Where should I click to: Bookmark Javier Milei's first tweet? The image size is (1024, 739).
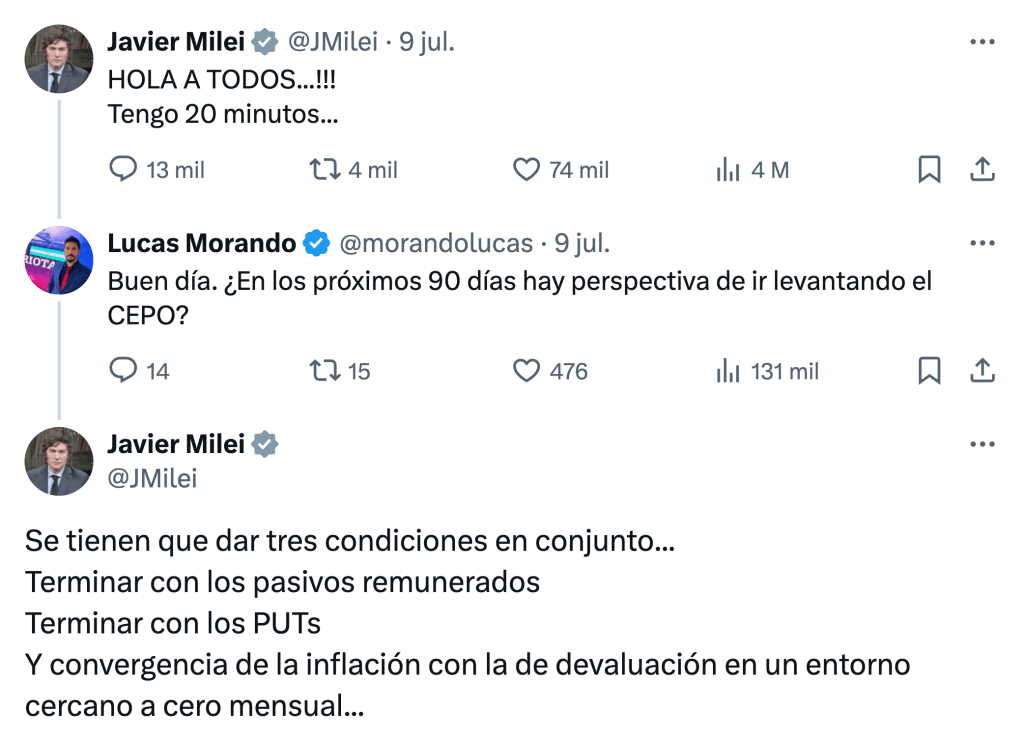pyautogui.click(x=929, y=170)
